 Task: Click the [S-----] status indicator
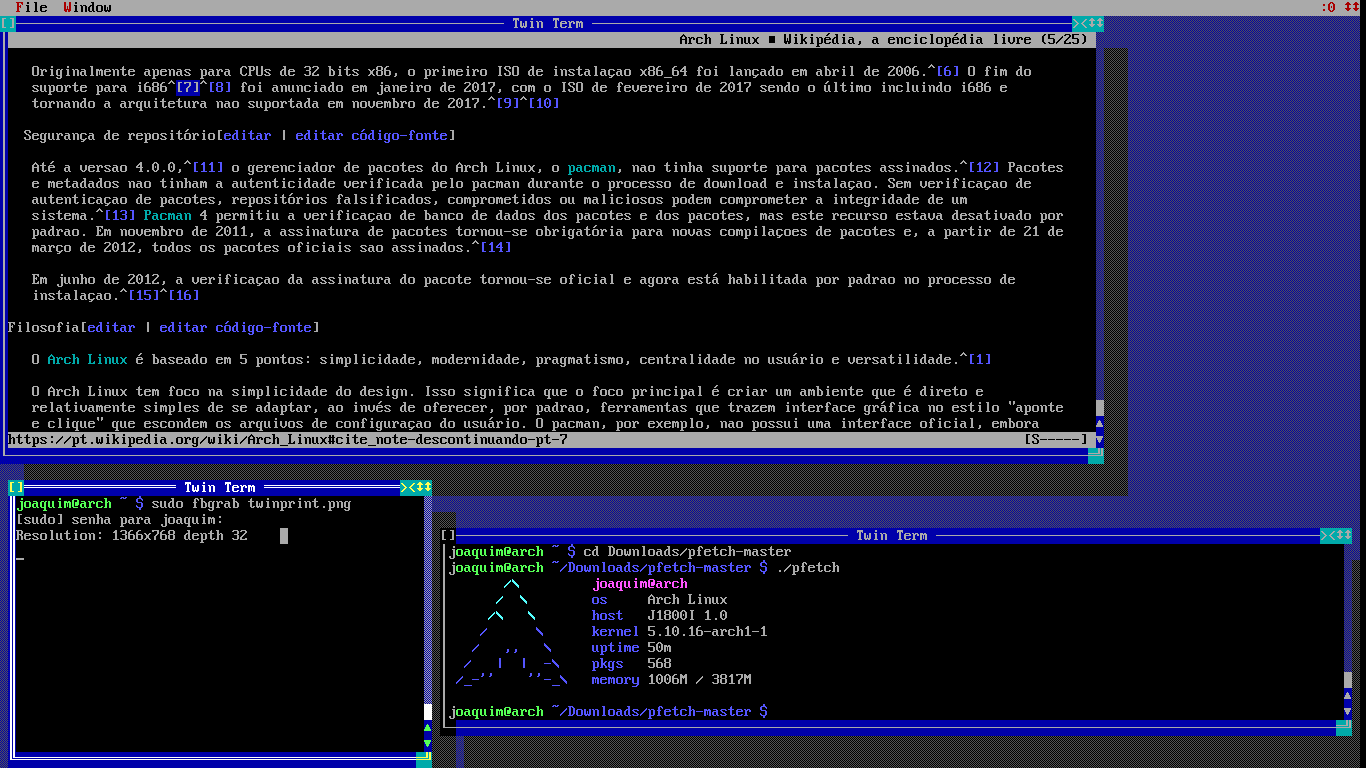[1056, 439]
